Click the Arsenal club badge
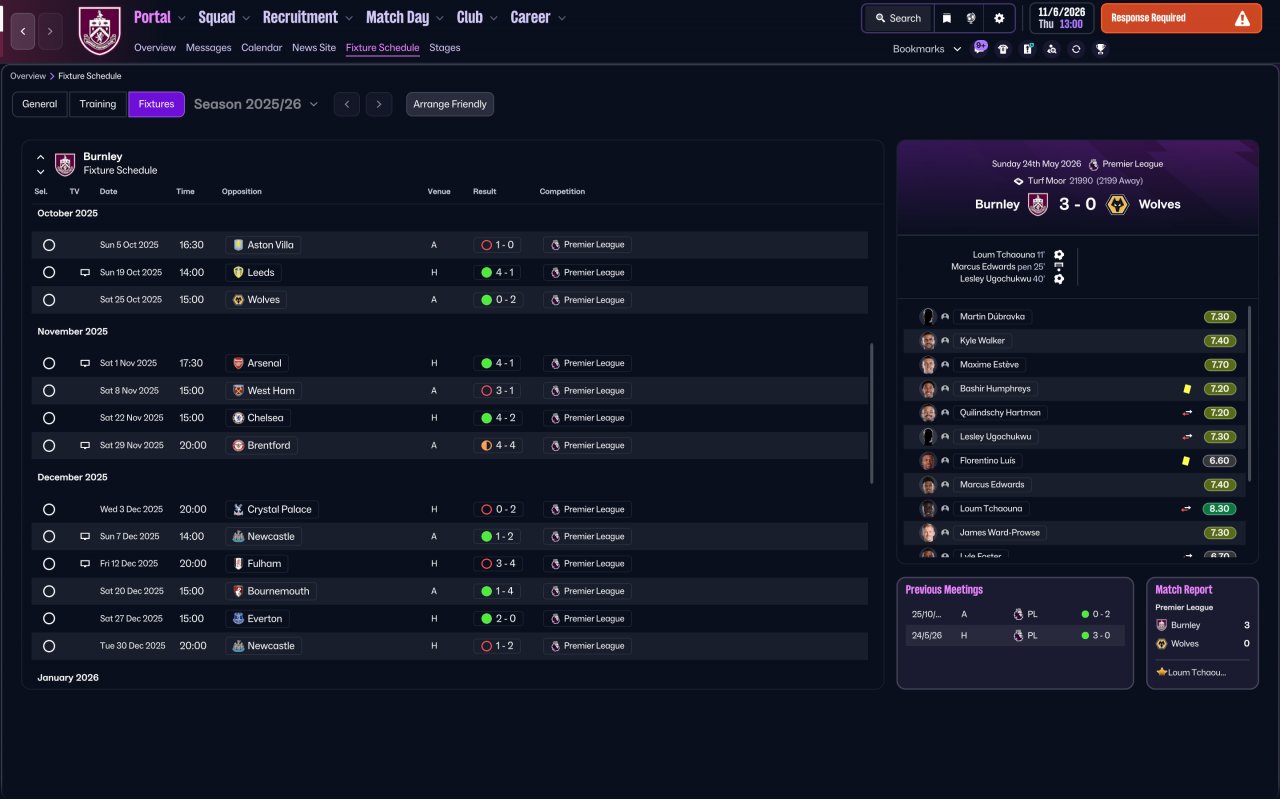The height and width of the screenshot is (799, 1280). pos(238,363)
